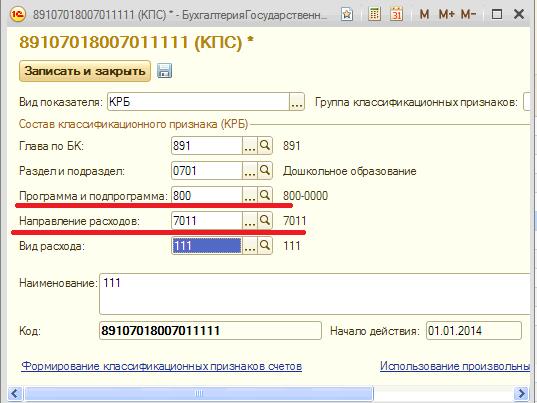Click the horizontal scrollbar left arrow
The image size is (537, 403).
[x=15, y=393]
